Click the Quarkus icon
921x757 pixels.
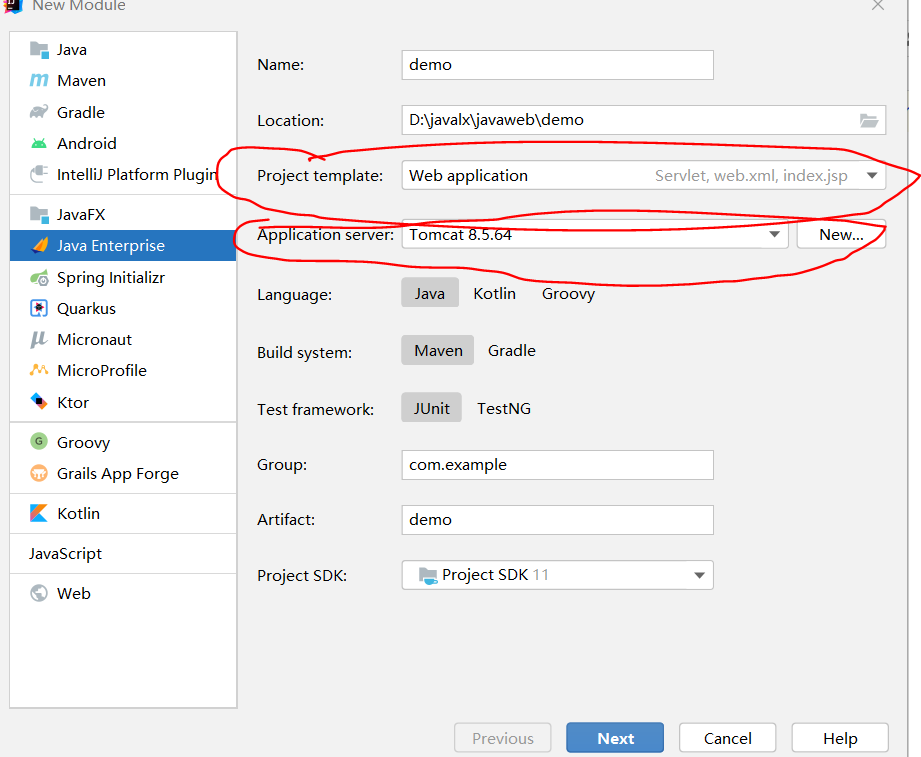pyautogui.click(x=39, y=308)
